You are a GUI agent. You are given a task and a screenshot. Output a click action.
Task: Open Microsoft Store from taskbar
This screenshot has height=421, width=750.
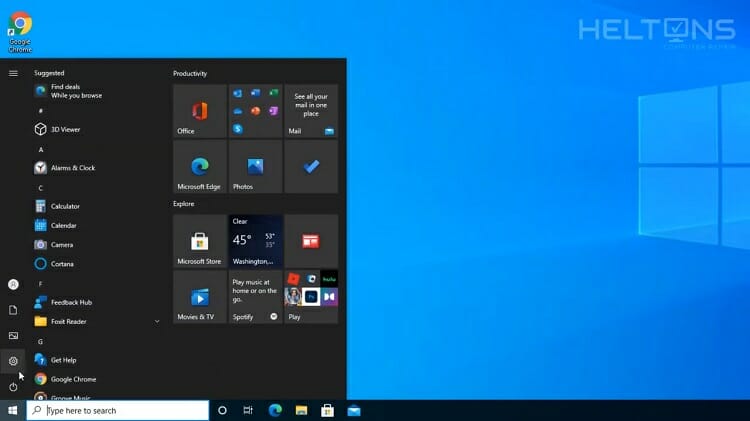[x=328, y=410]
